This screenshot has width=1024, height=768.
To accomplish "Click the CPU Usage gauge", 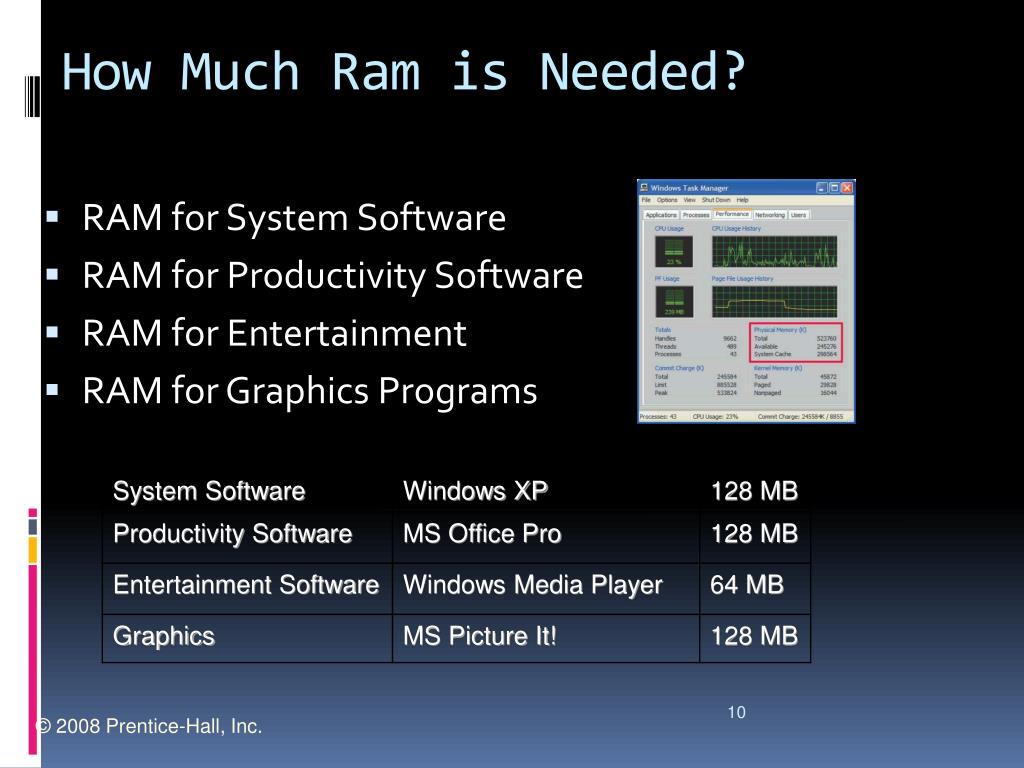I will (x=674, y=251).
